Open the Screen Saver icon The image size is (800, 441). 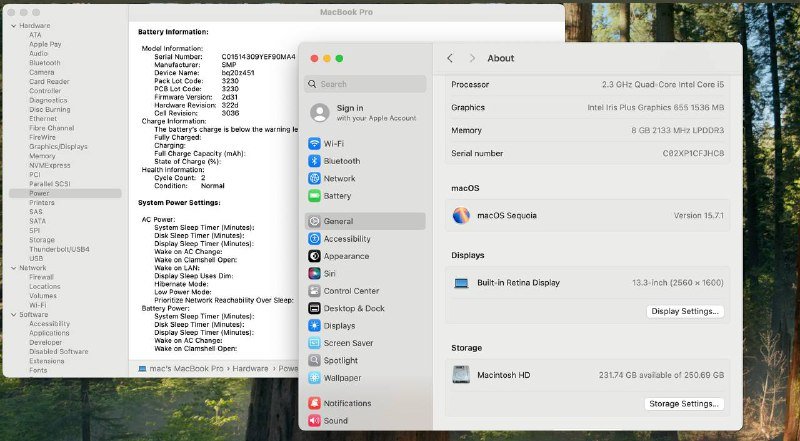(314, 342)
